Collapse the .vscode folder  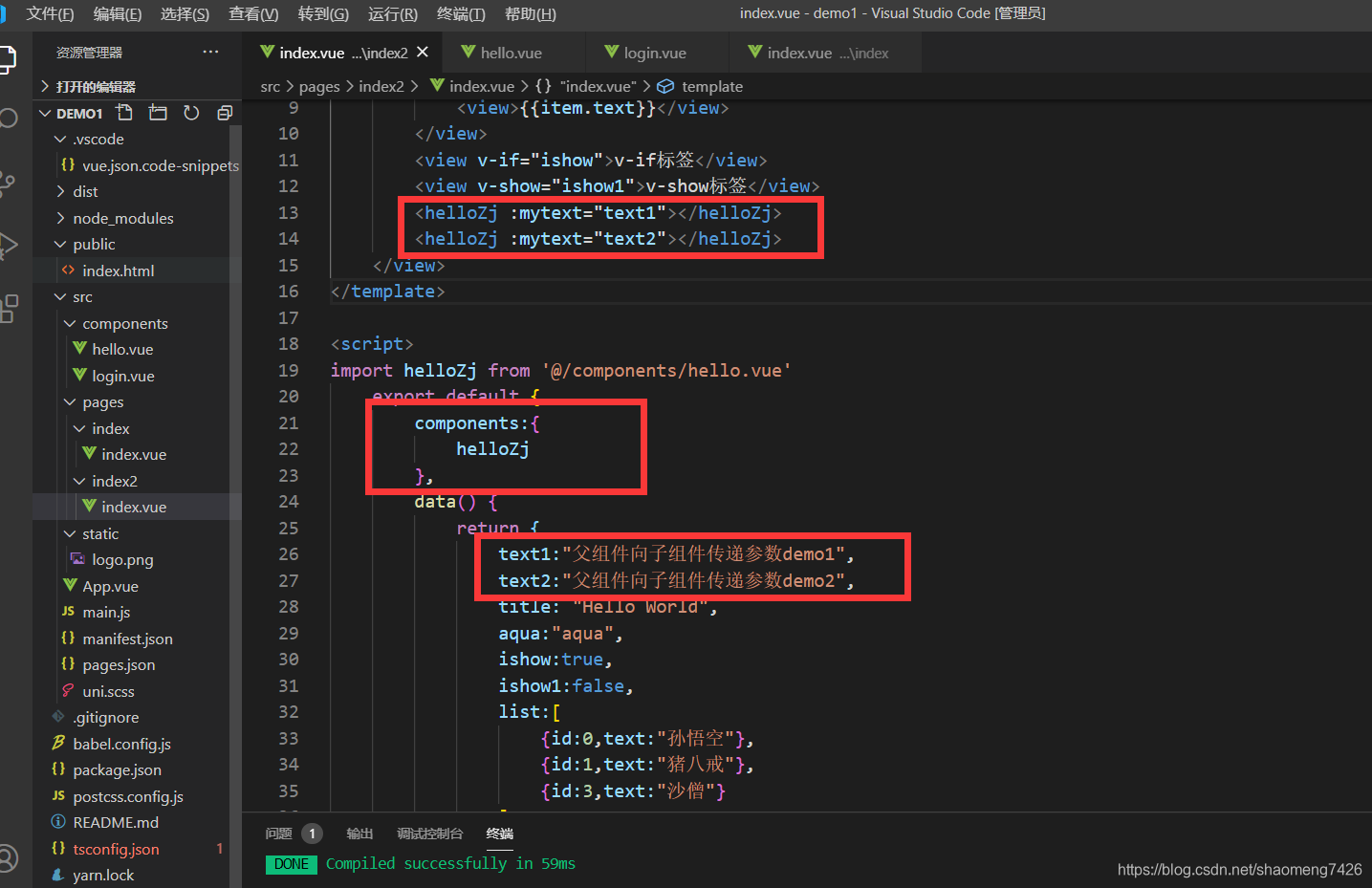pyautogui.click(x=98, y=139)
